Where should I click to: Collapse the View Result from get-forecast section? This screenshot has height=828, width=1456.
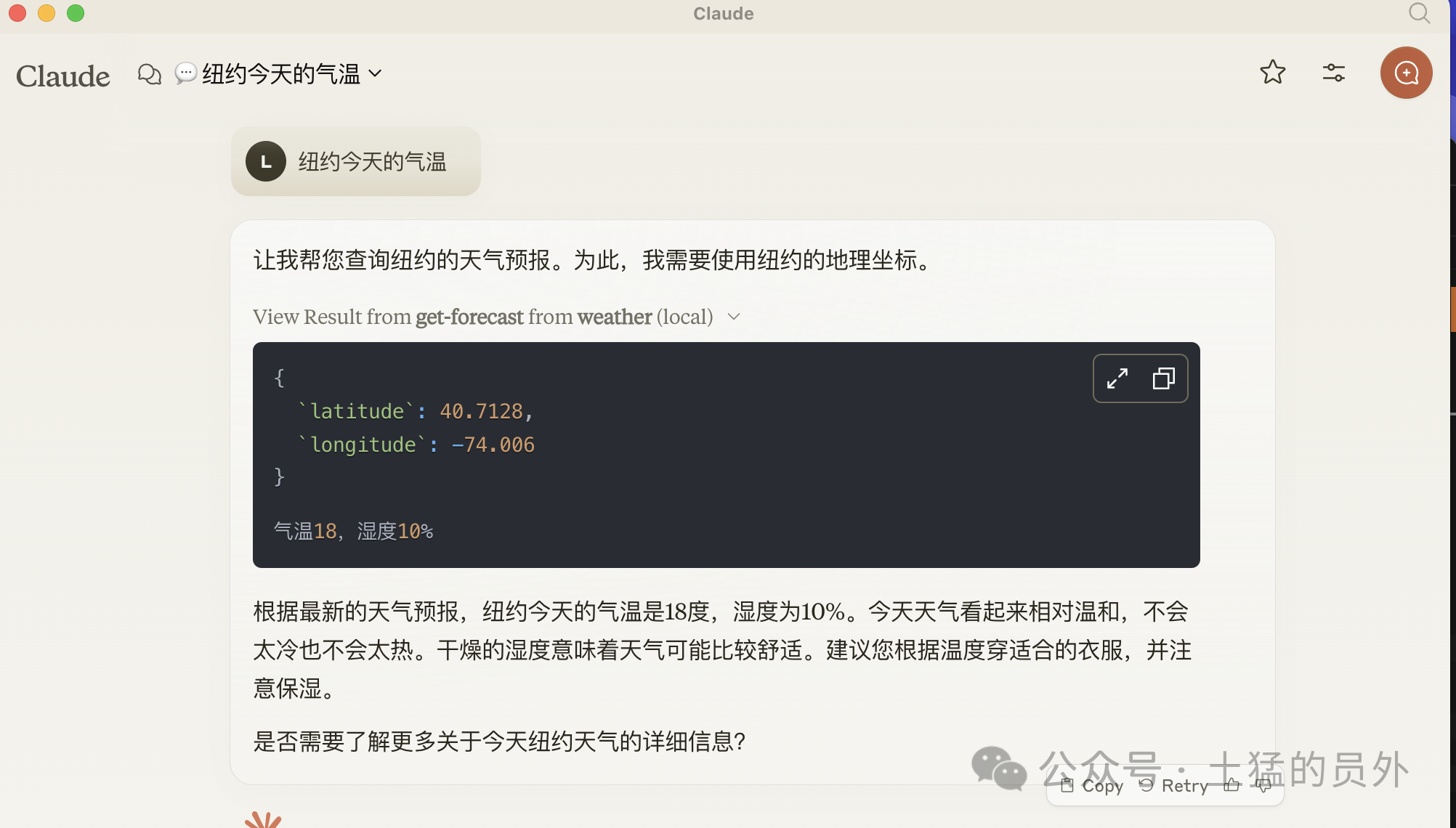pyautogui.click(x=496, y=317)
